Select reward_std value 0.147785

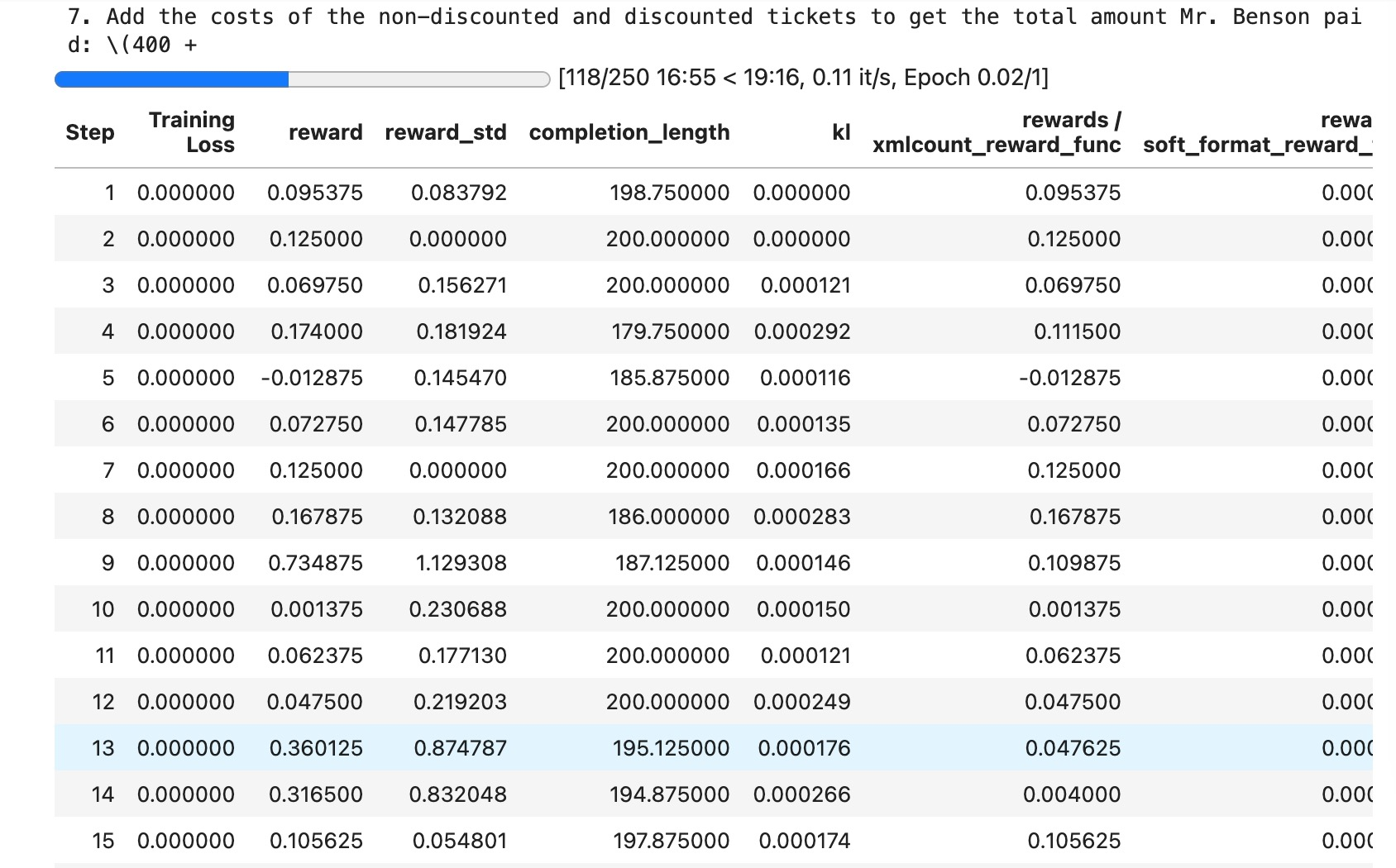click(461, 424)
